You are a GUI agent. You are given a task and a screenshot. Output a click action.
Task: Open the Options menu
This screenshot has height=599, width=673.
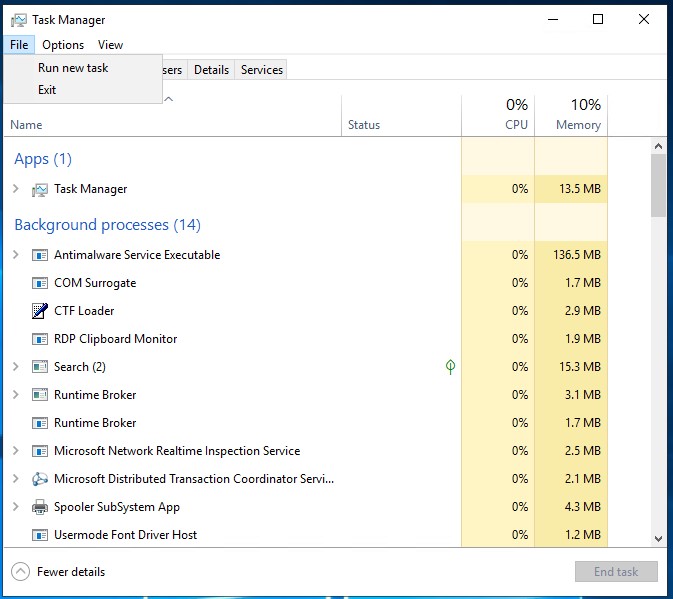[63, 45]
